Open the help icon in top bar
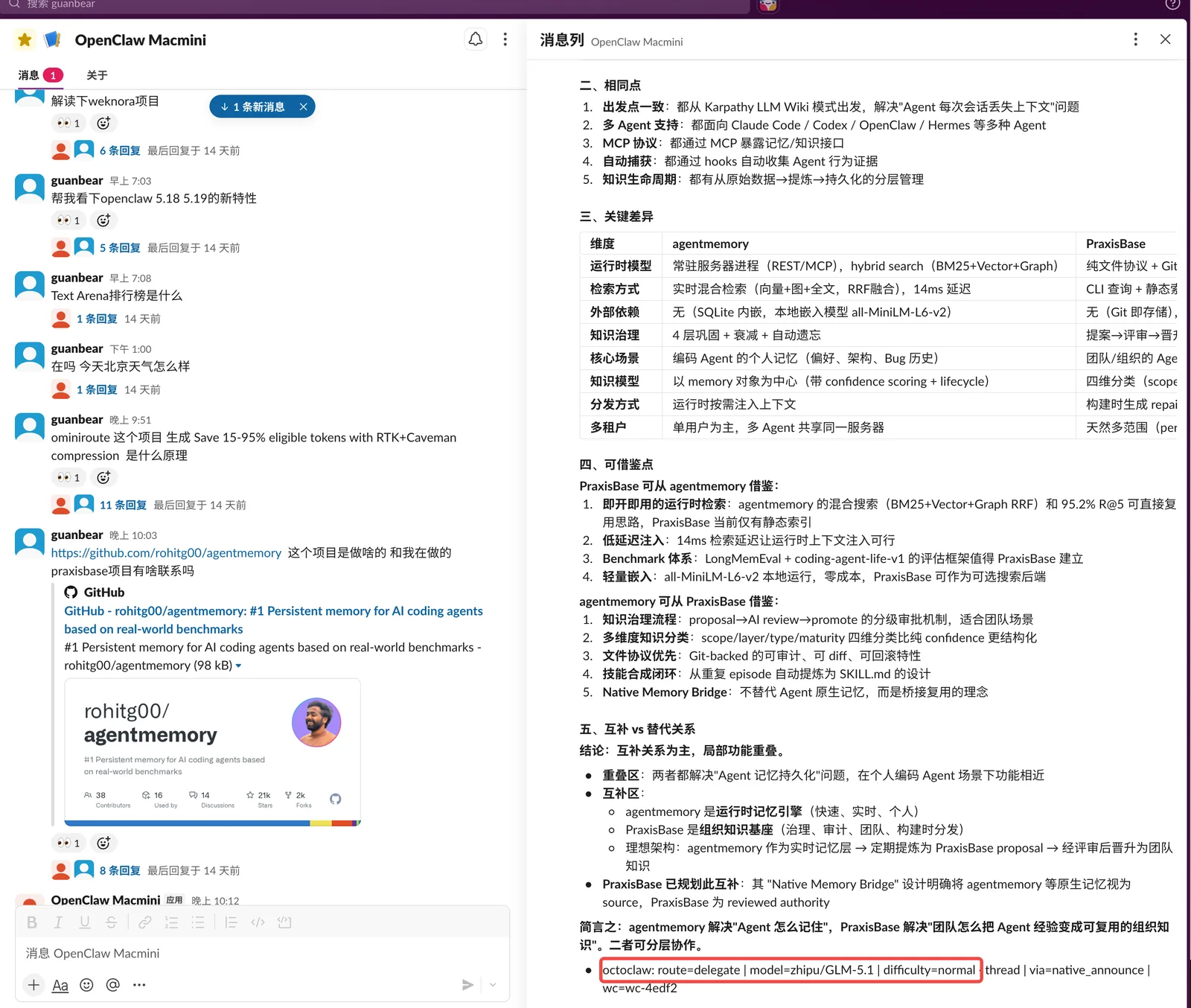The height and width of the screenshot is (1008, 1191). click(1172, 4)
